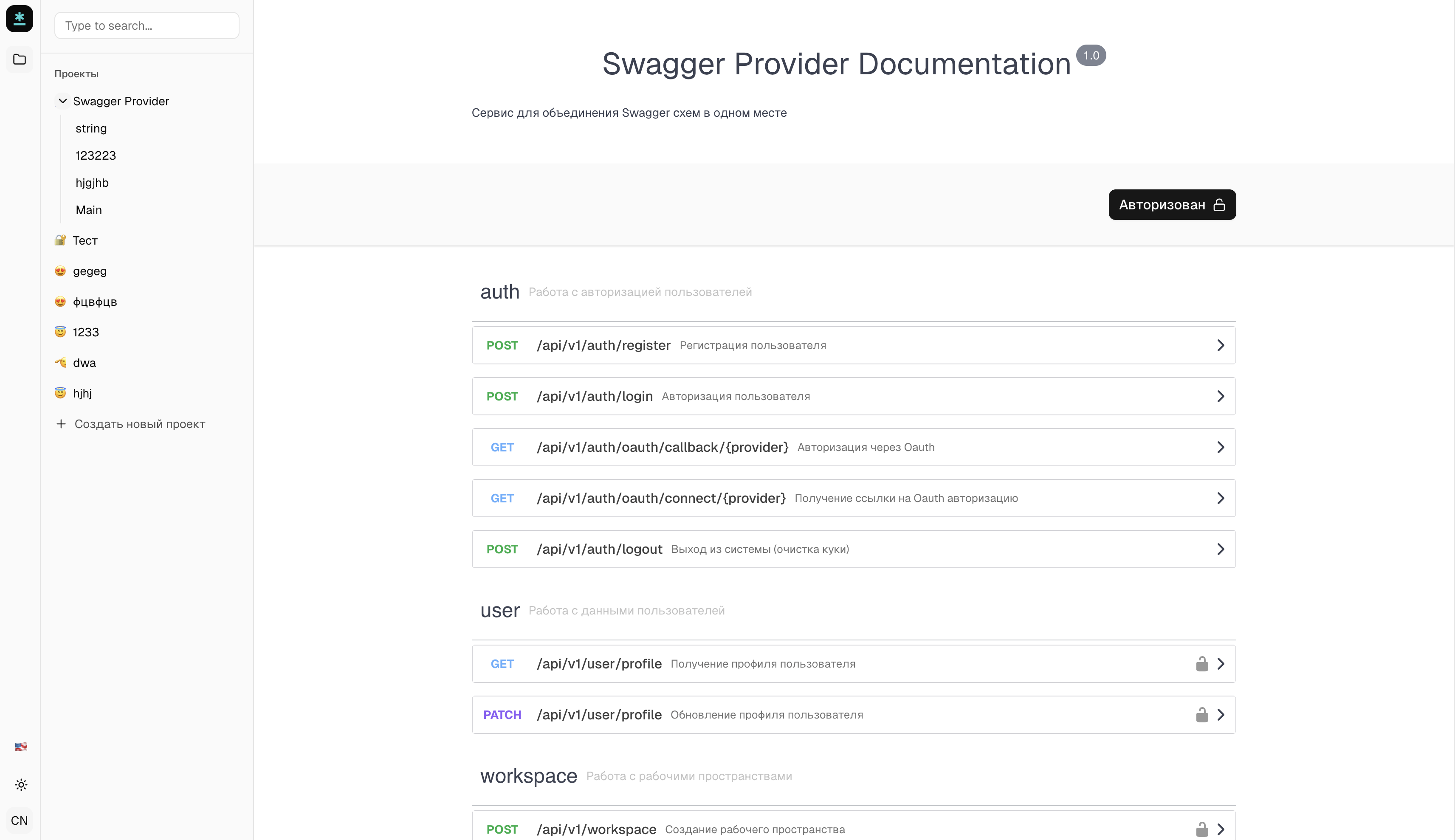Focus the Type to search field
Viewport: 1455px width, 840px height.
pyautogui.click(x=147, y=26)
